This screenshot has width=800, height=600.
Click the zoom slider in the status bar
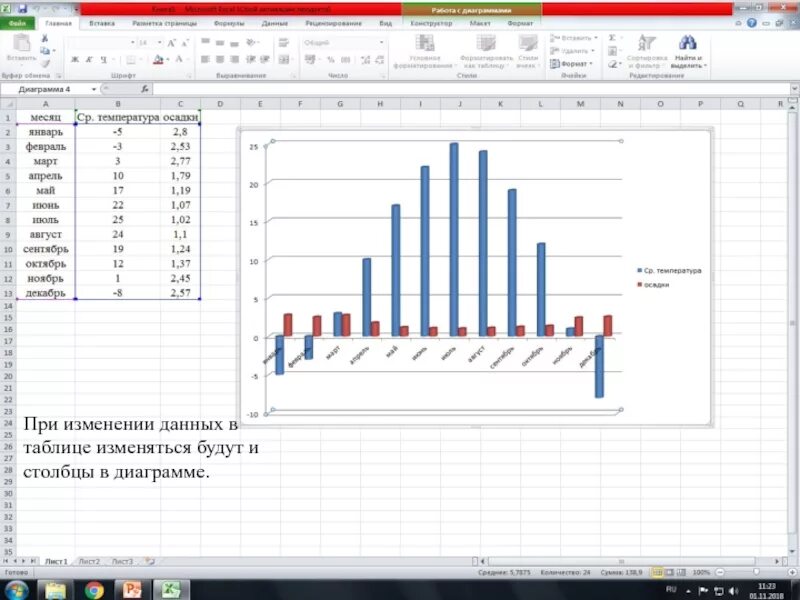pyautogui.click(x=756, y=572)
